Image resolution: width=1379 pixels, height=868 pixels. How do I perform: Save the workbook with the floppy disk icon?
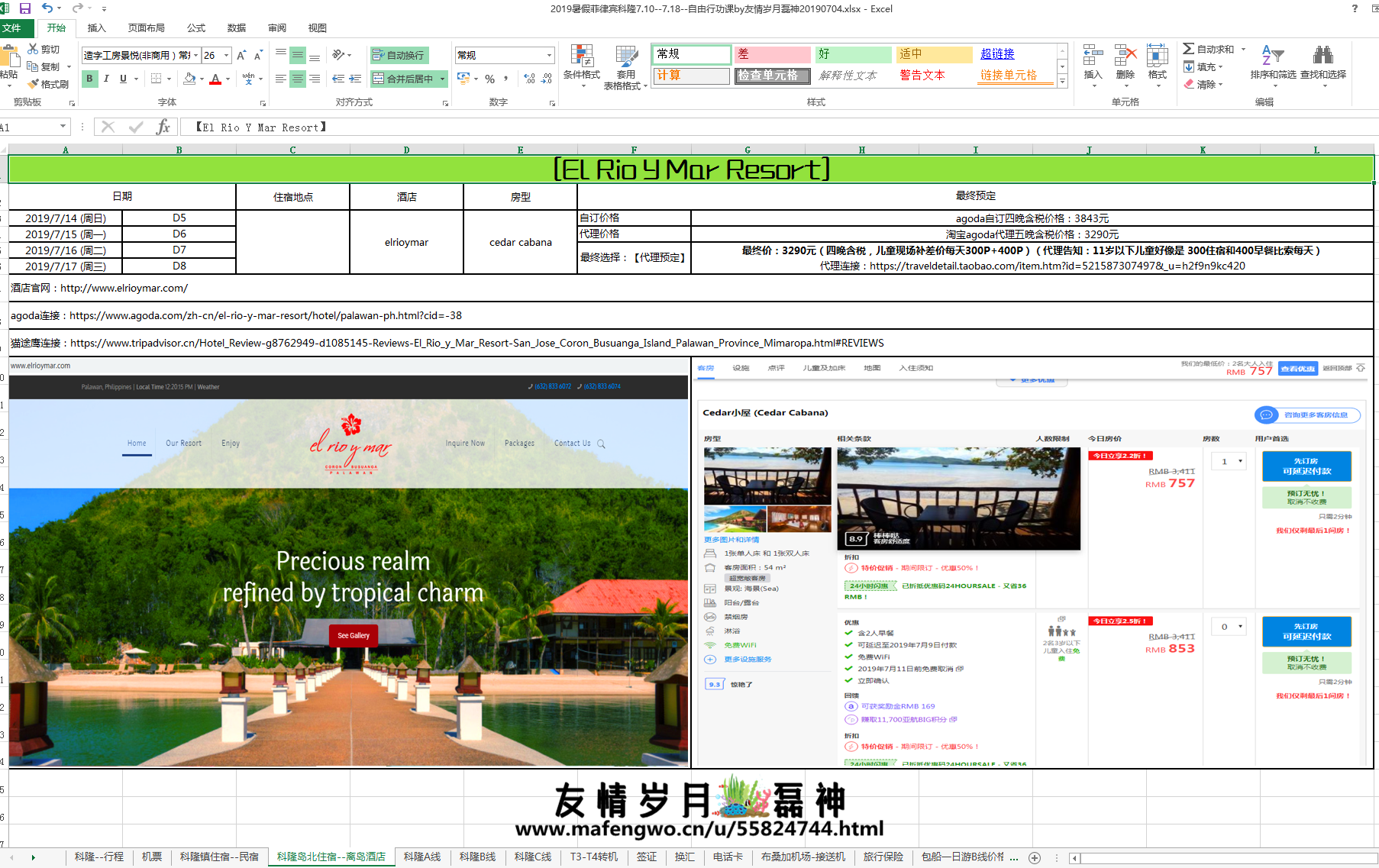pyautogui.click(x=25, y=8)
